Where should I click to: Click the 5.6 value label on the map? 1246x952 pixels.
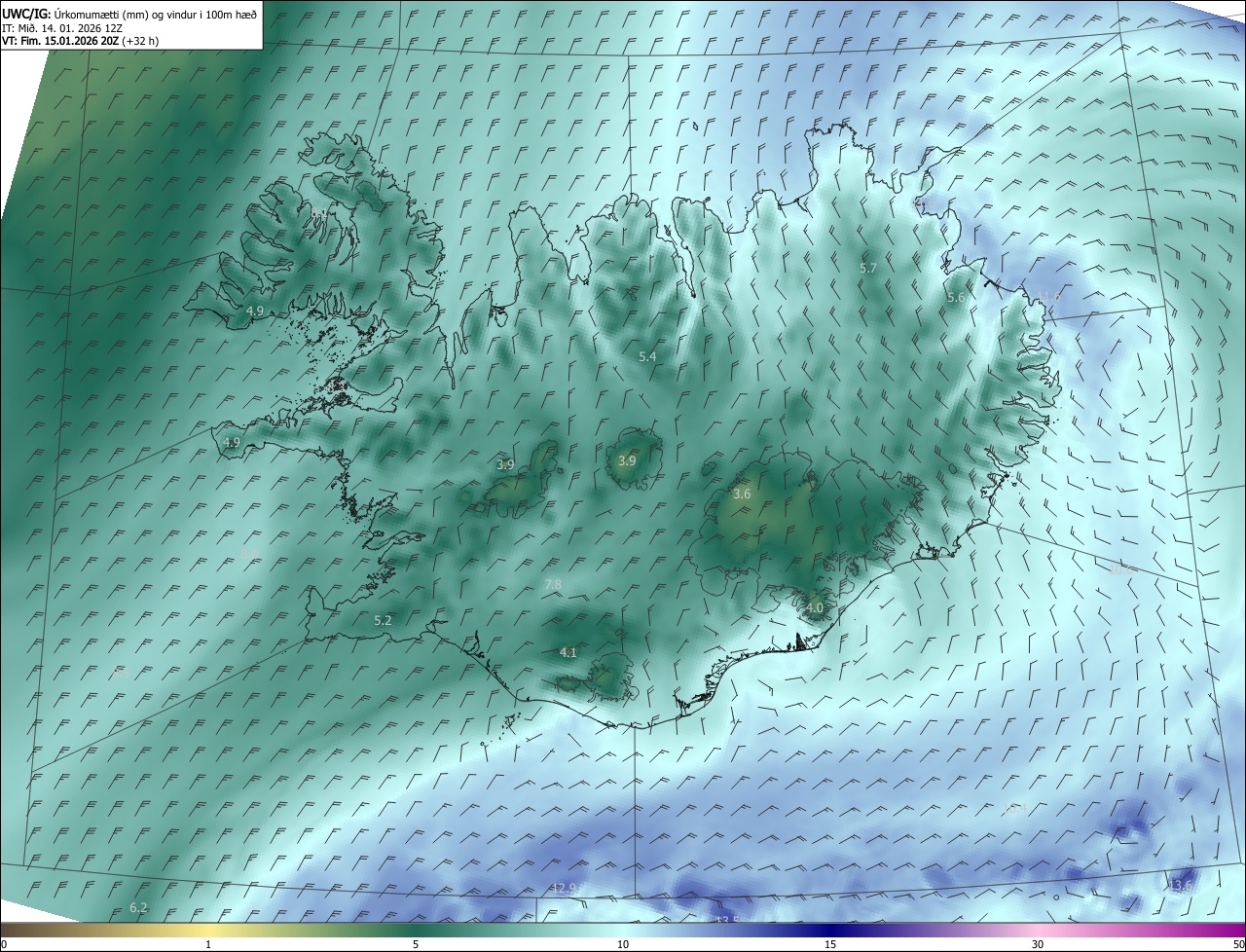pyautogui.click(x=955, y=298)
